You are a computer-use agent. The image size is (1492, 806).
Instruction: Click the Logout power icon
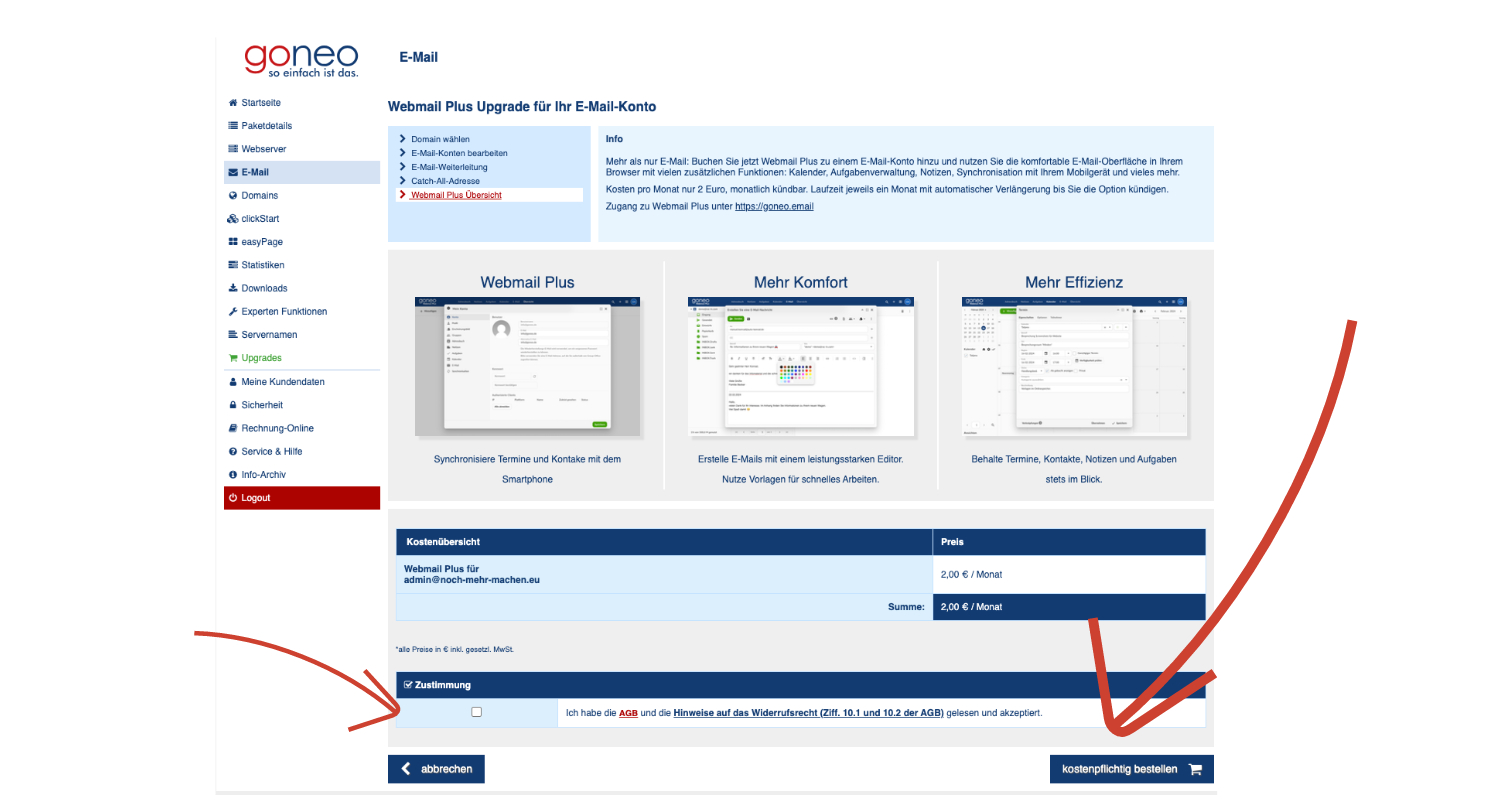pyautogui.click(x=232, y=497)
